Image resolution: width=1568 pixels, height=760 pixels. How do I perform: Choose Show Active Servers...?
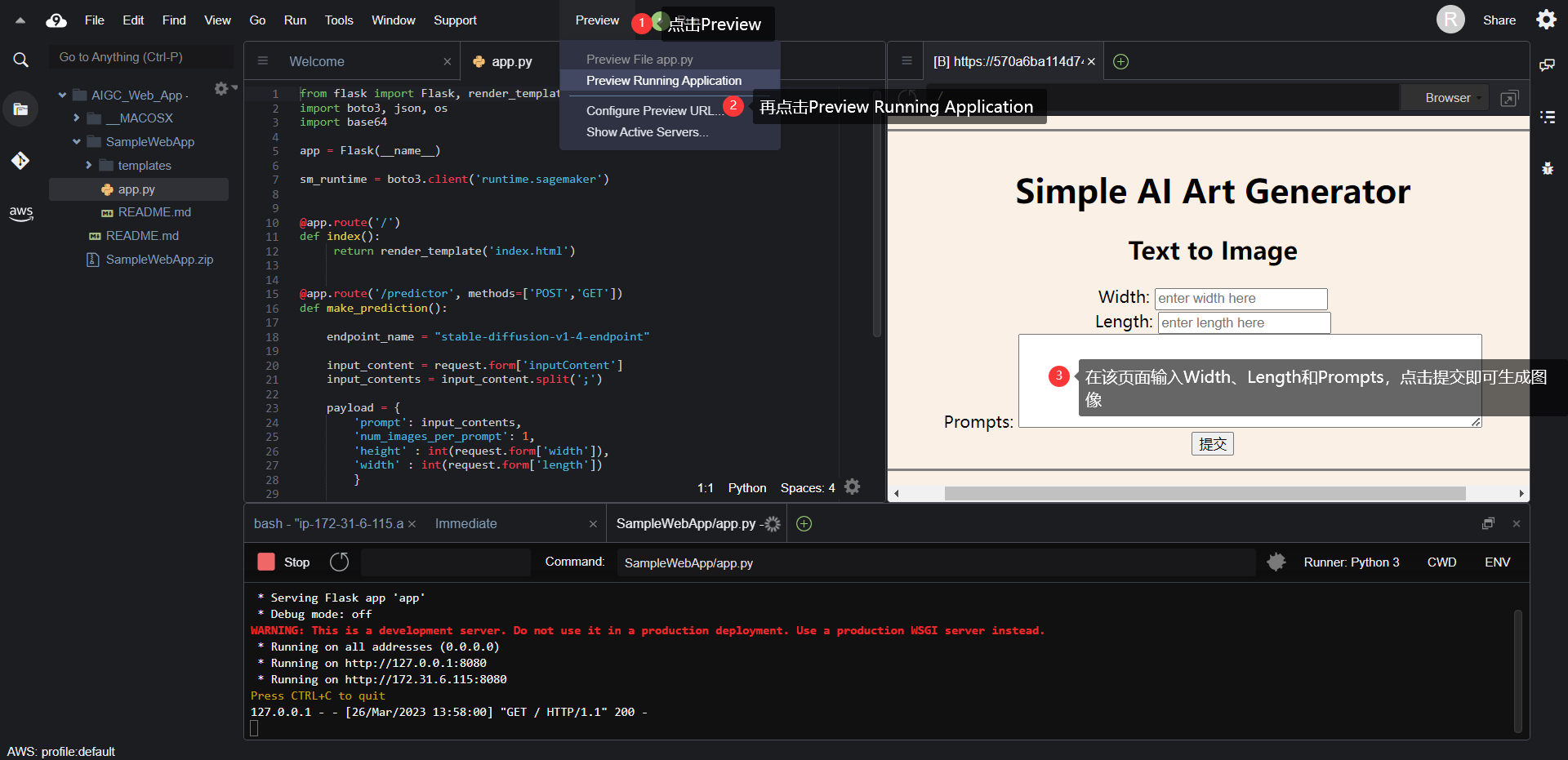coord(670,132)
